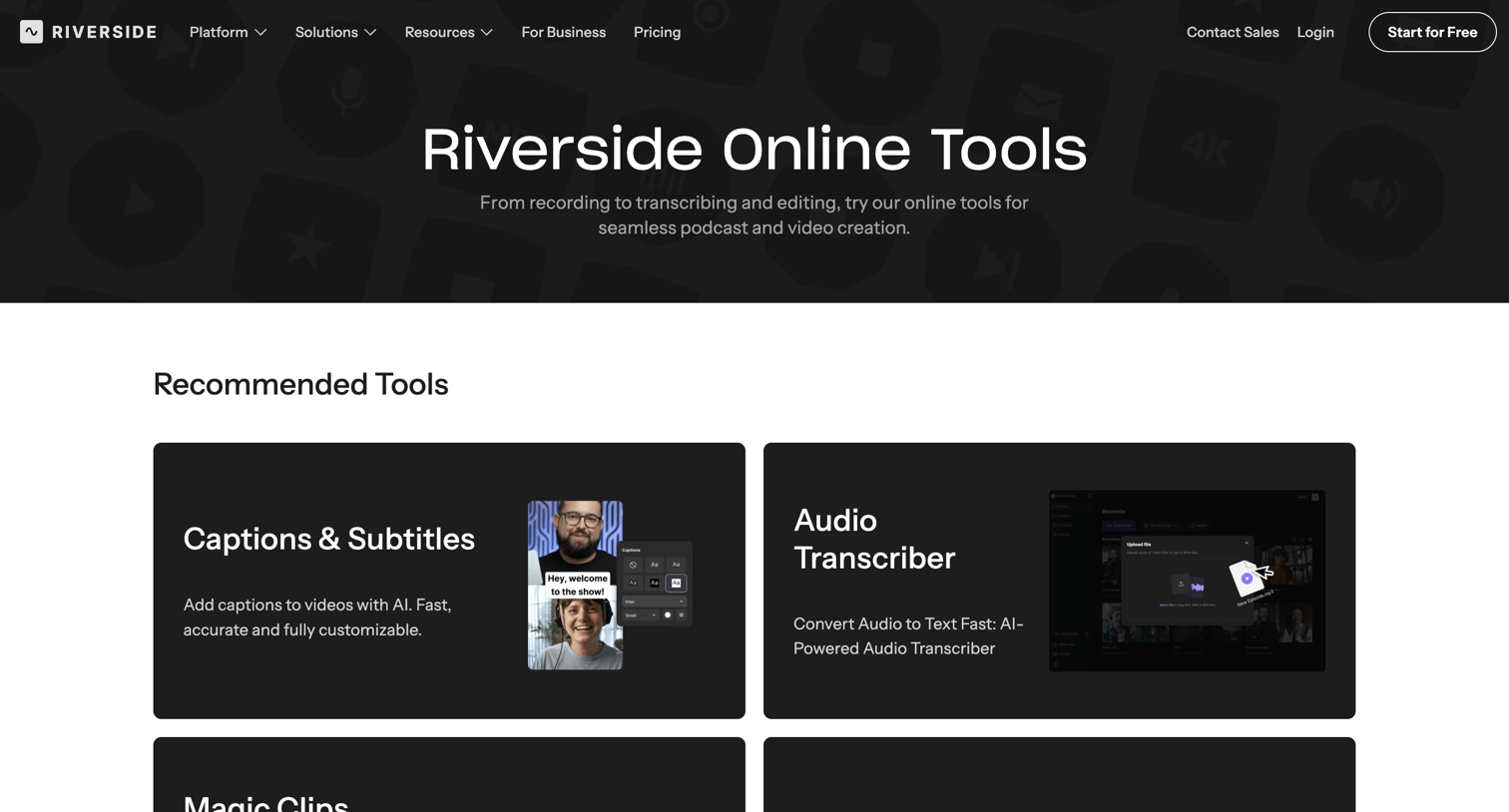Click the Audio Transcriber description text

point(908,636)
